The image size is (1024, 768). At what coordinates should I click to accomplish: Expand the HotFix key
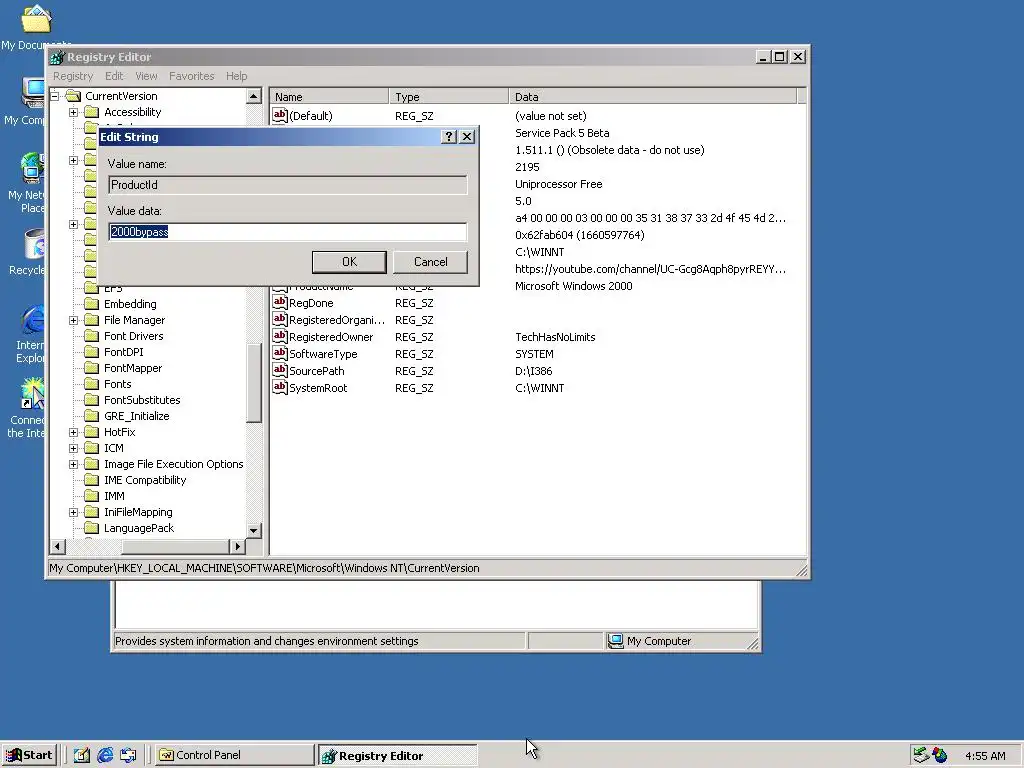tap(74, 432)
